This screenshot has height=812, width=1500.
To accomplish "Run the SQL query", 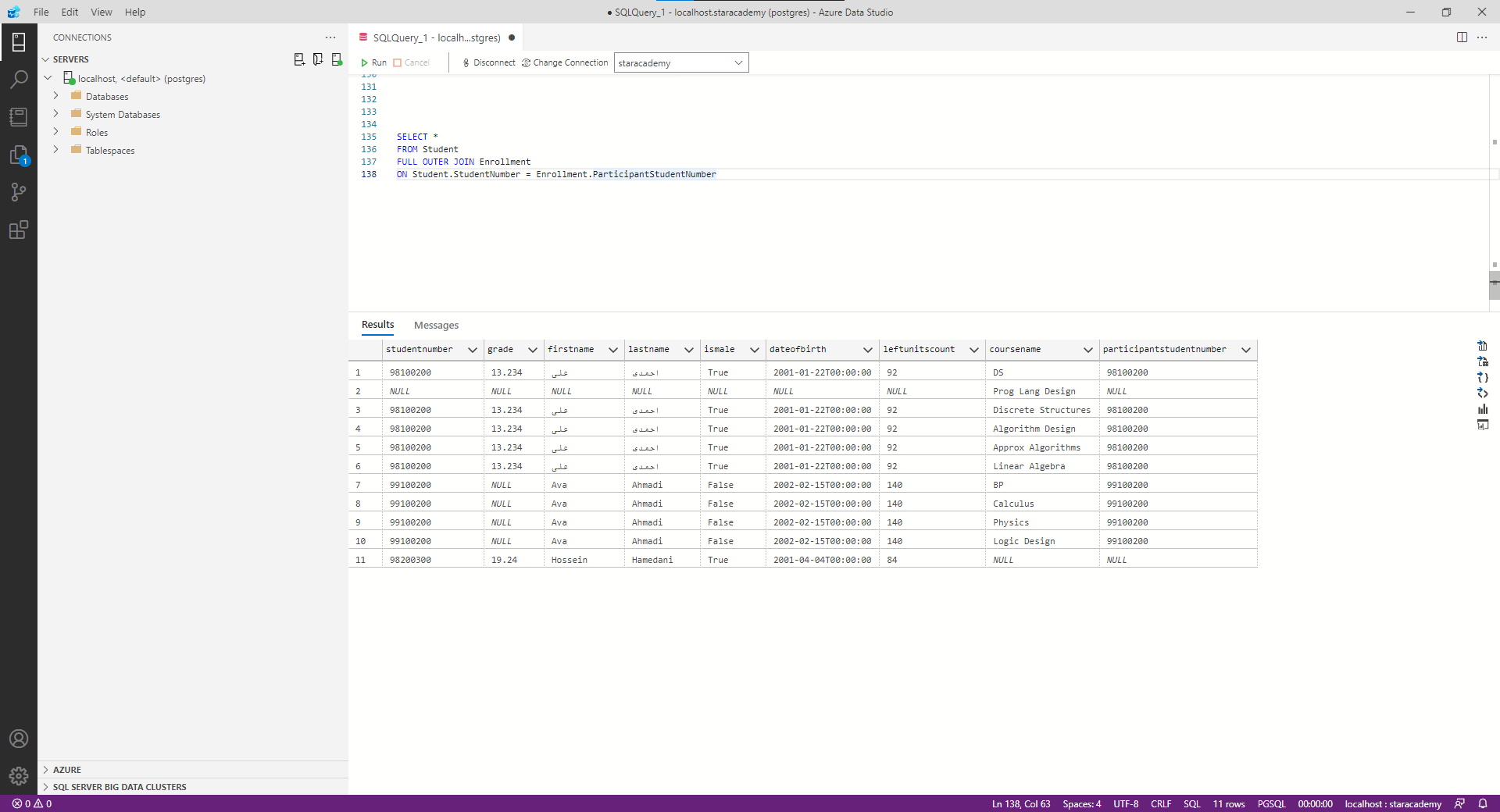I will pyautogui.click(x=373, y=62).
